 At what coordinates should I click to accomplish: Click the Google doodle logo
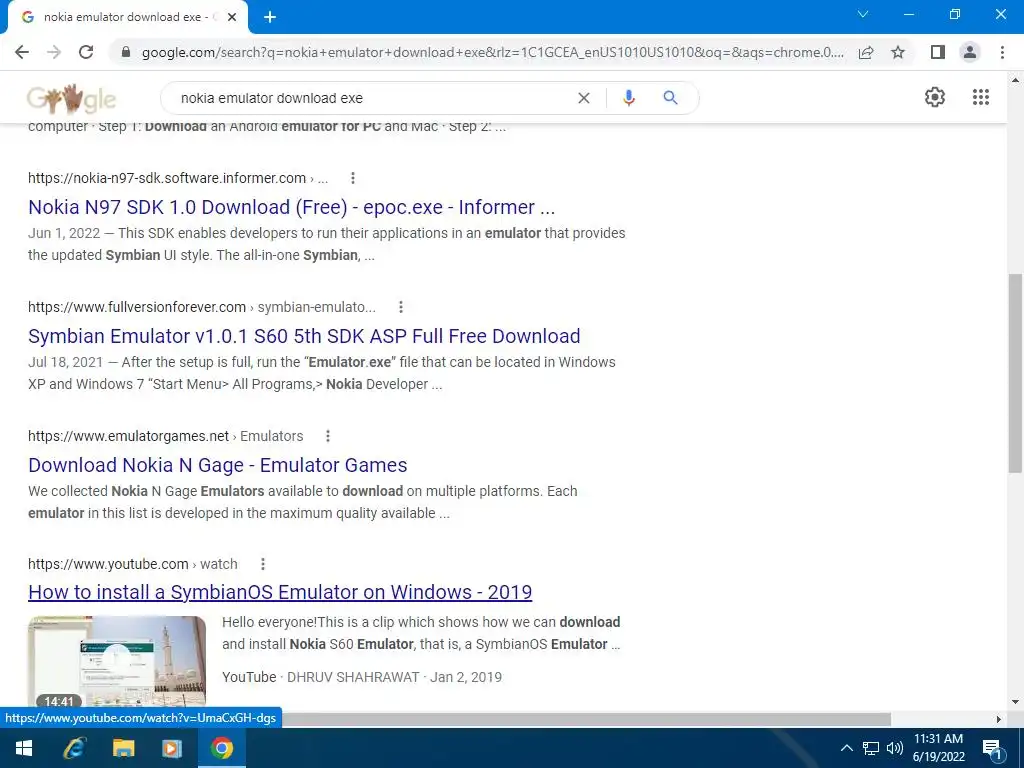click(x=71, y=99)
